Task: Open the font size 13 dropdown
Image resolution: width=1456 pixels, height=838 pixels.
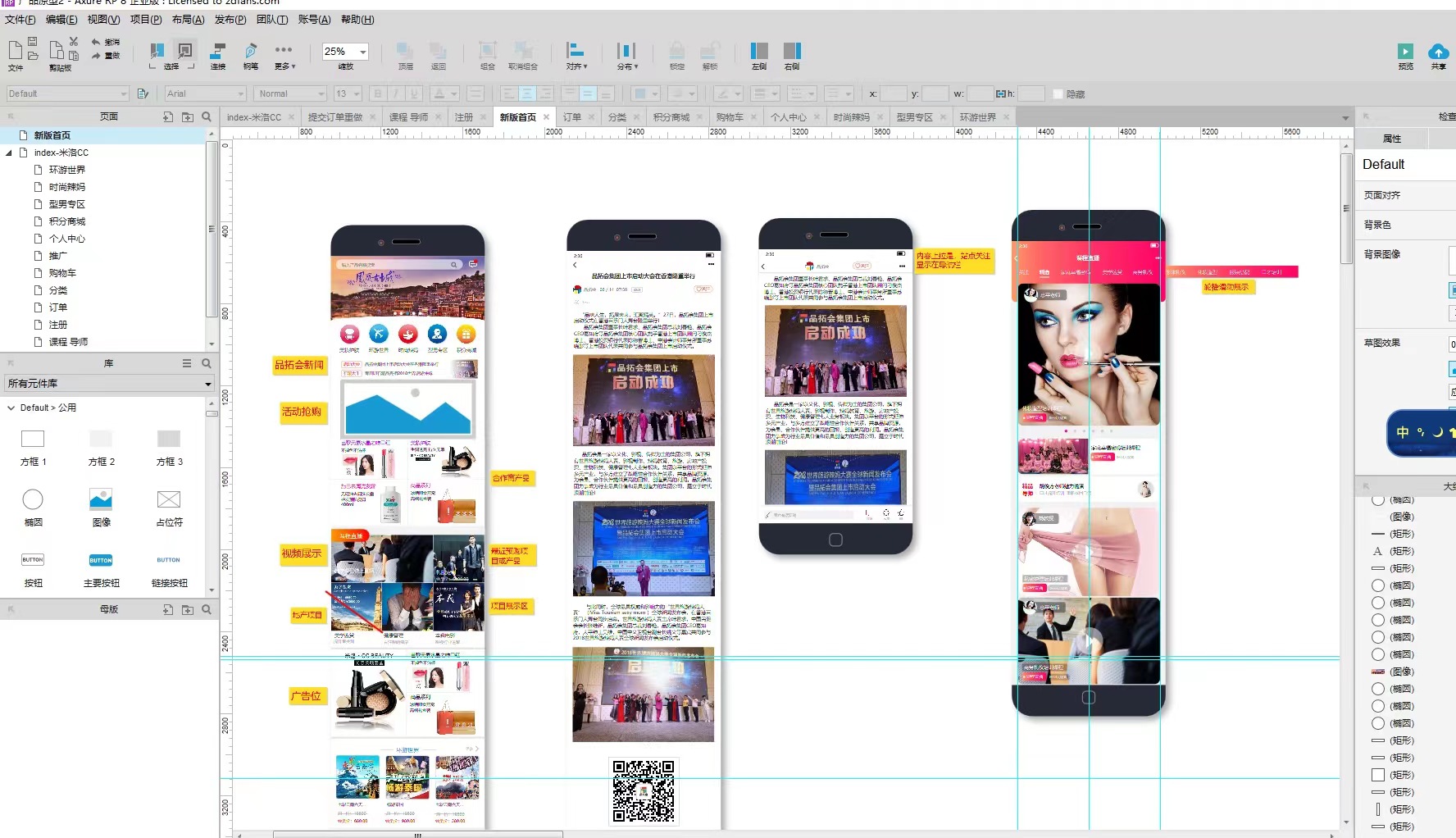Action: click(346, 93)
